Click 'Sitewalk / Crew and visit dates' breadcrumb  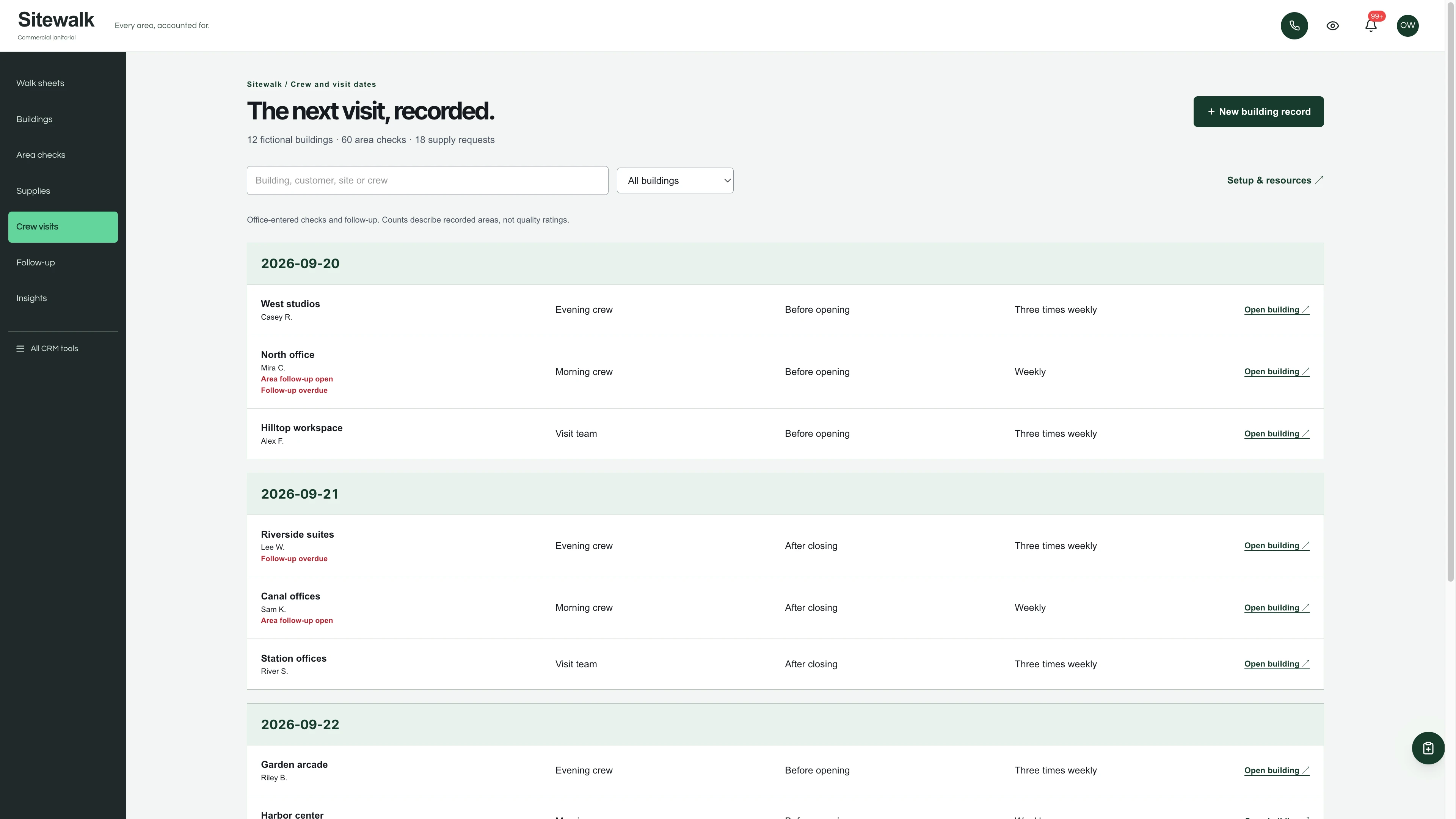311,84
